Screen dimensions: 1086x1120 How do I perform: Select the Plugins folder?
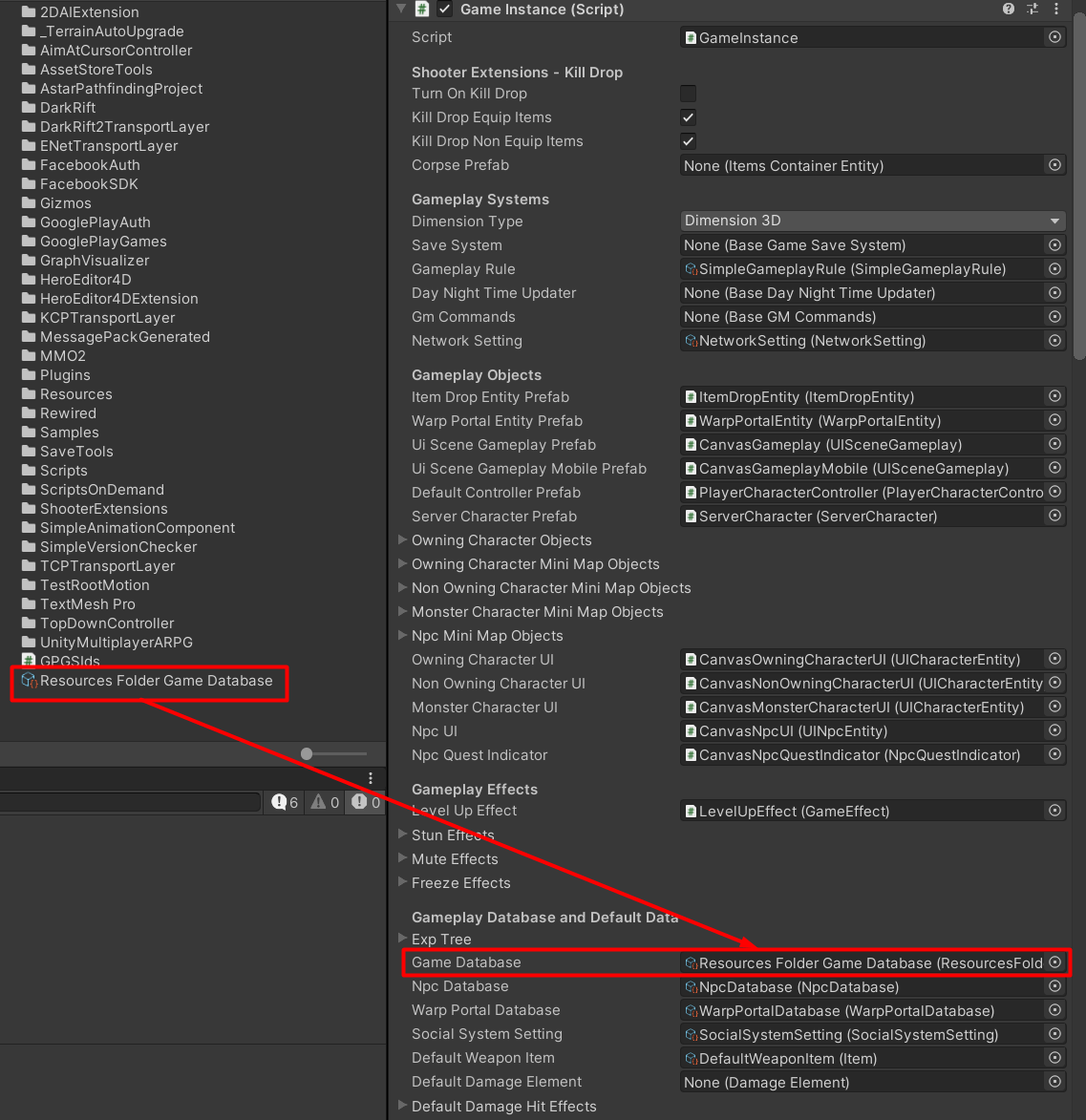tap(55, 375)
